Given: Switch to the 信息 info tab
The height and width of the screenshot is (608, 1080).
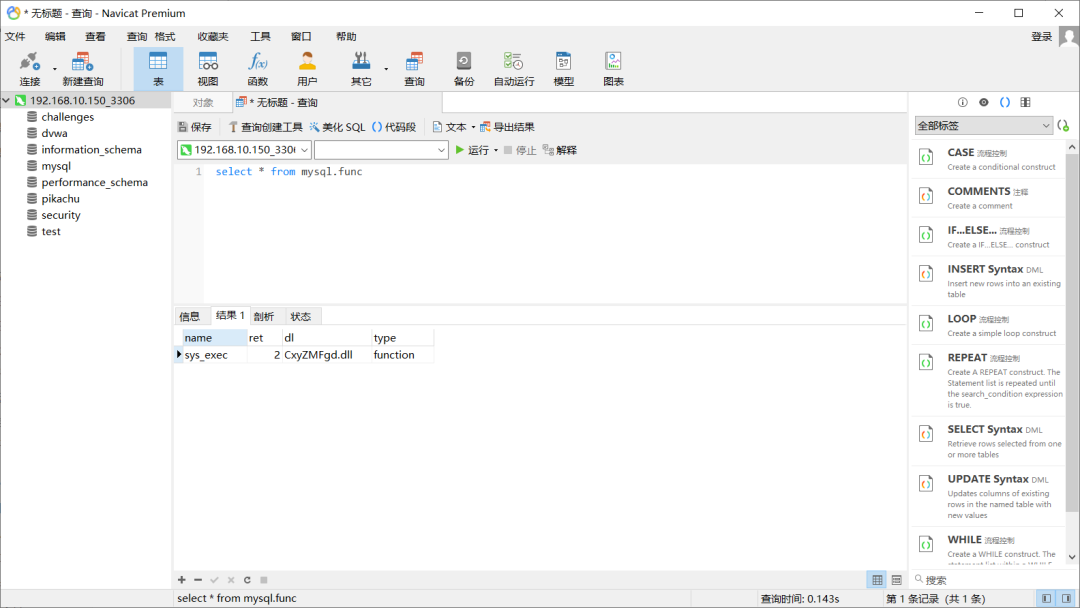Looking at the screenshot, I should click(x=189, y=316).
